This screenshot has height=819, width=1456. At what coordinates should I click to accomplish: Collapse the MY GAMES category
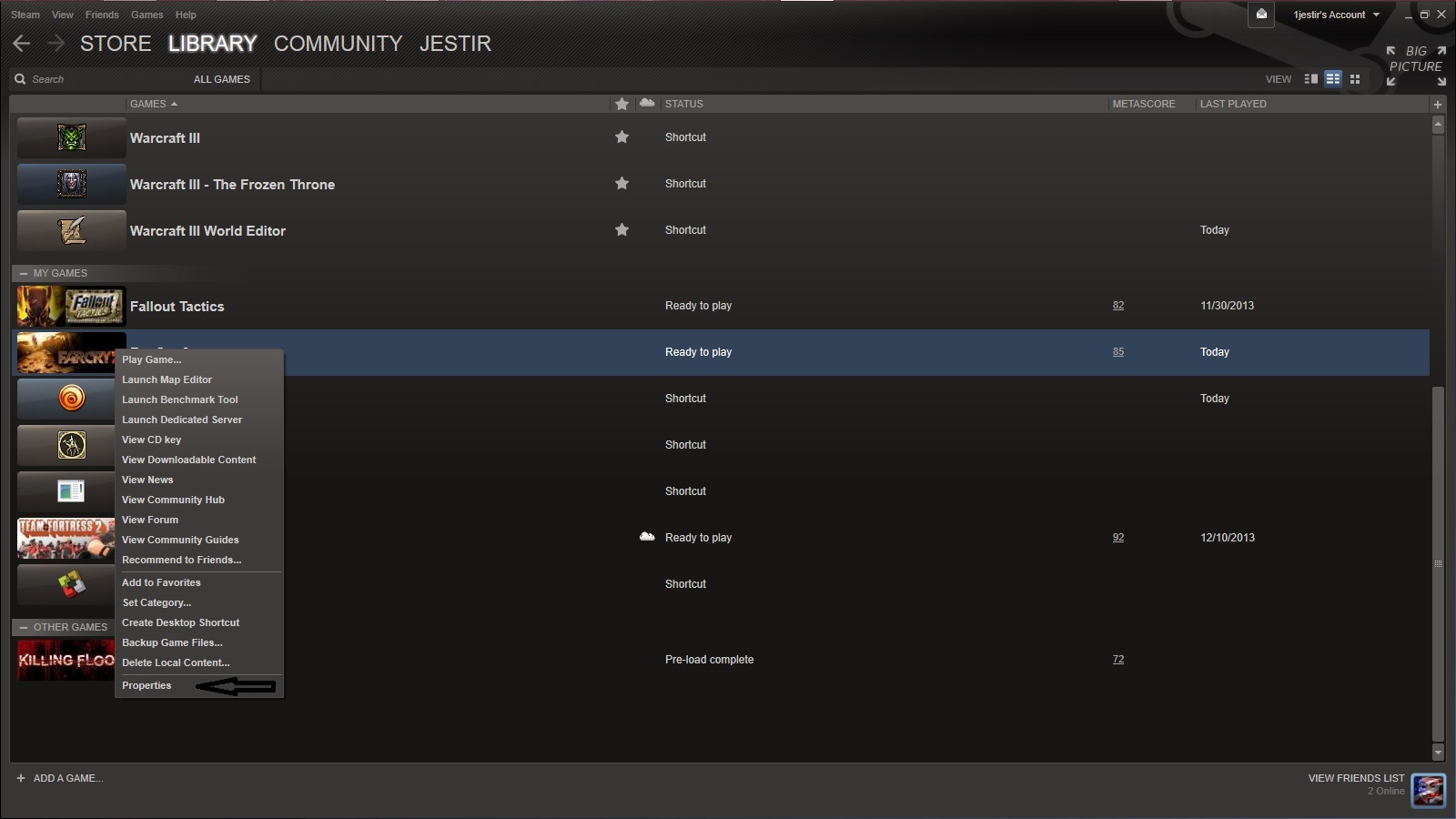(x=24, y=273)
